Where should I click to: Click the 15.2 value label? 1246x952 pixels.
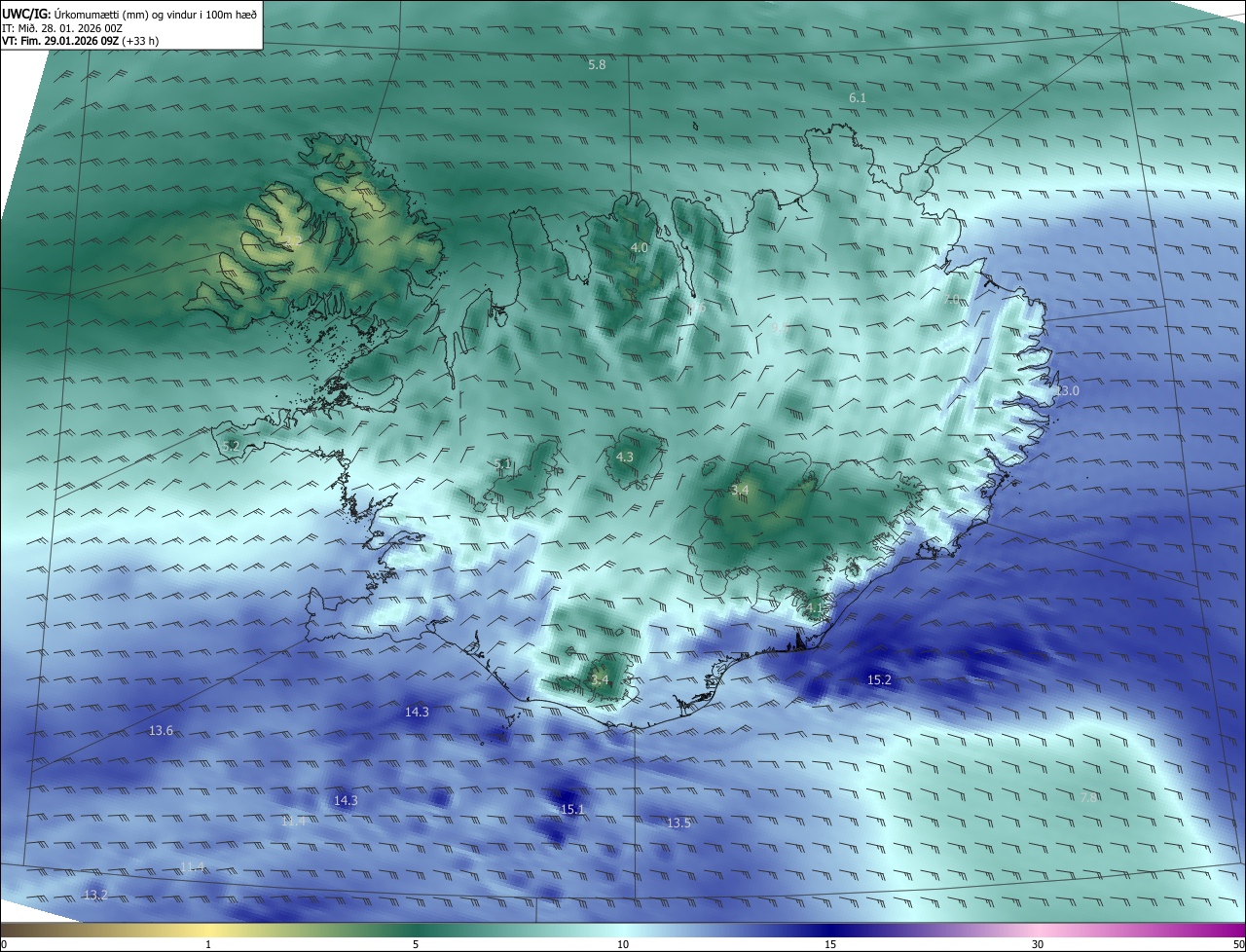879,680
